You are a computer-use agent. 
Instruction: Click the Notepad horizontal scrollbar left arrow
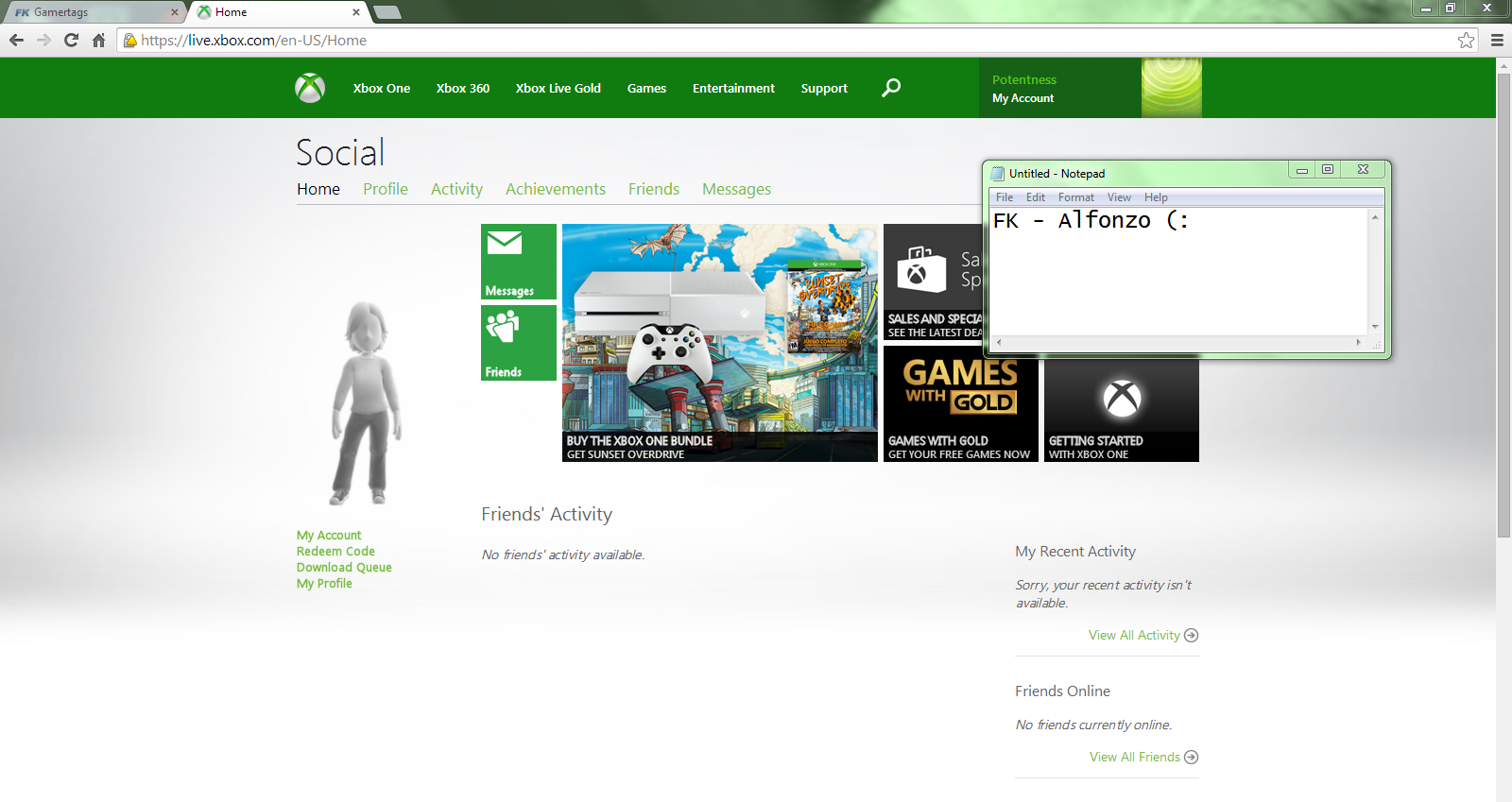point(998,342)
